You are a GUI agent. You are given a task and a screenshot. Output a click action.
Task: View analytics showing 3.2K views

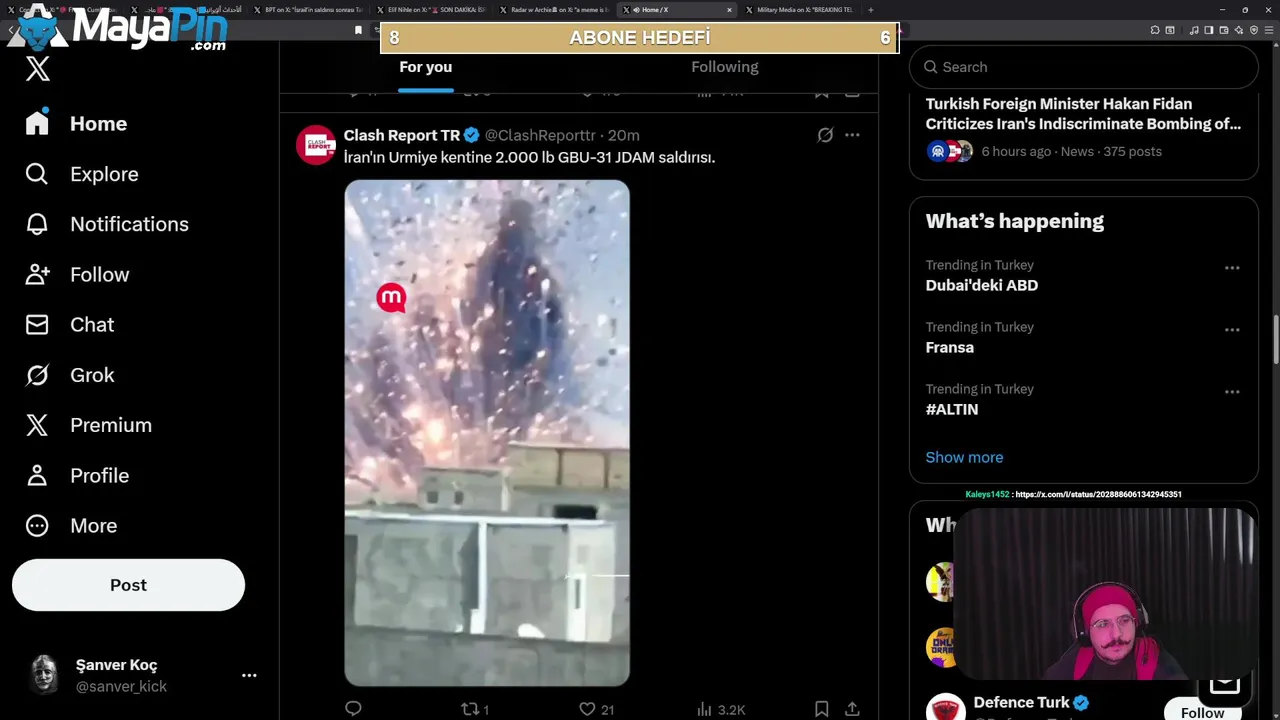[721, 709]
